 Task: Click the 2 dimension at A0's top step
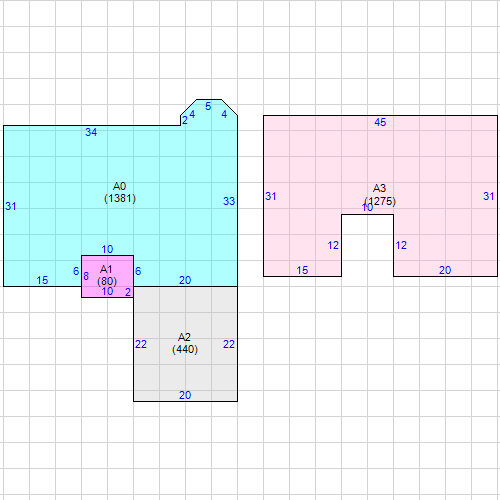click(x=185, y=120)
